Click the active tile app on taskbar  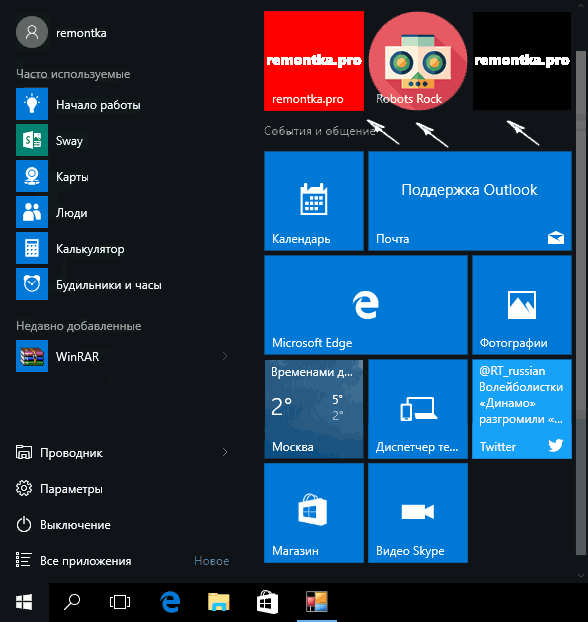point(317,602)
